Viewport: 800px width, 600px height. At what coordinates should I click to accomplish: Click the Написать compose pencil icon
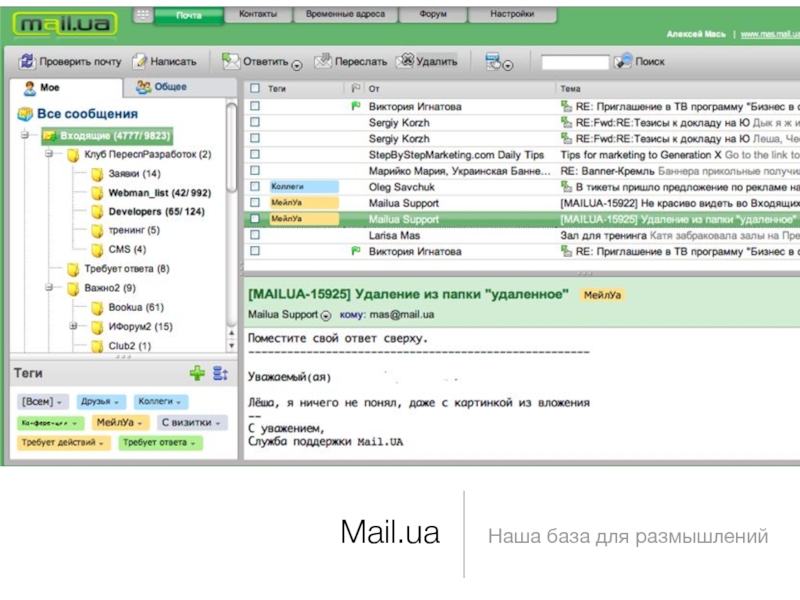[139, 61]
